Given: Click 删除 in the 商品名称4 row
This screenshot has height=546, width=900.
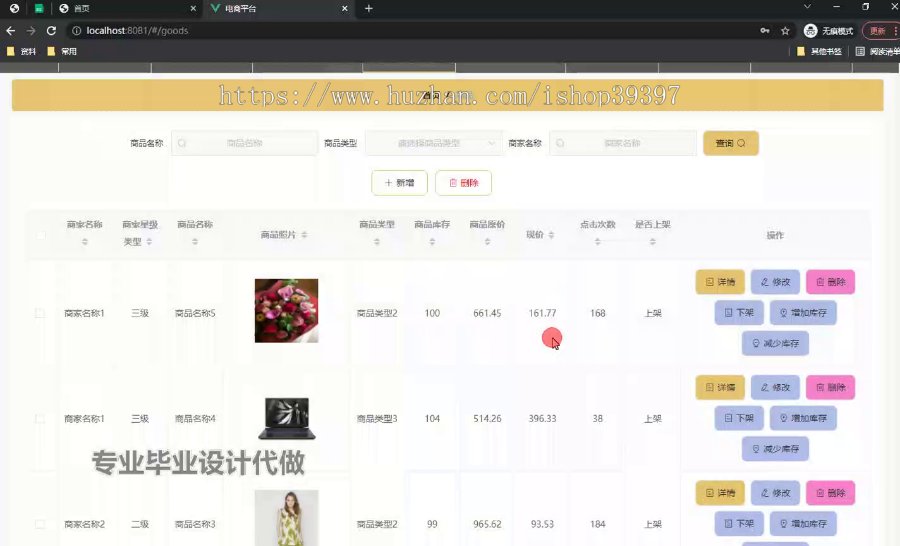Looking at the screenshot, I should 831,388.
